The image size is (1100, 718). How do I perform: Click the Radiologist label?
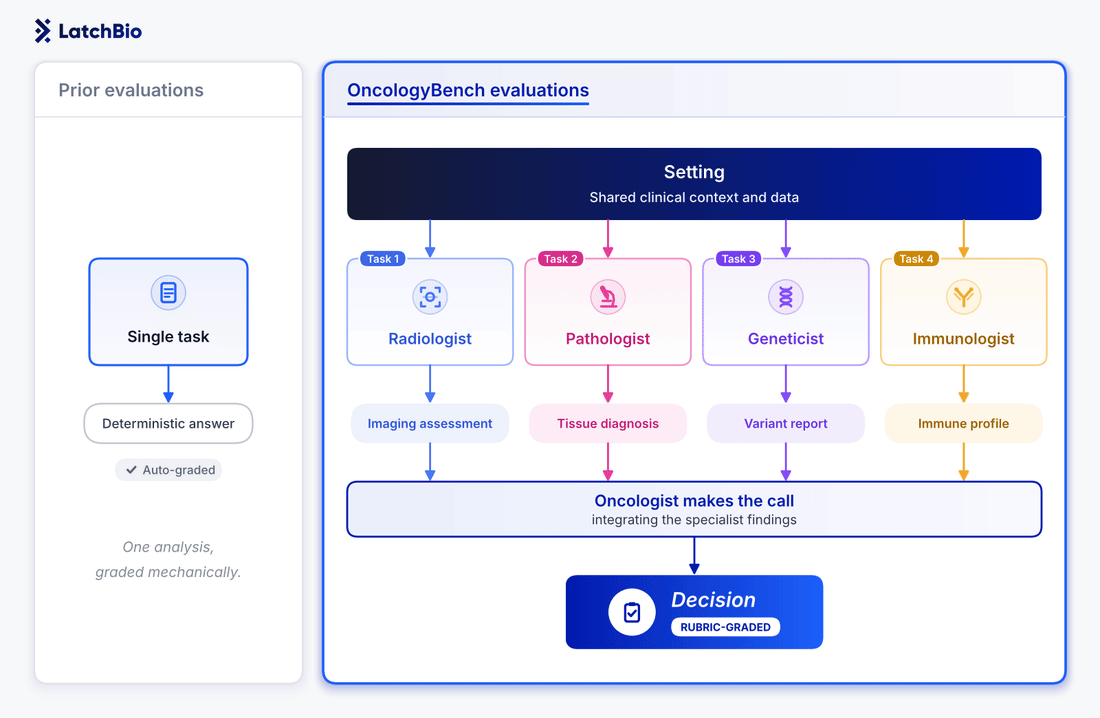click(430, 339)
